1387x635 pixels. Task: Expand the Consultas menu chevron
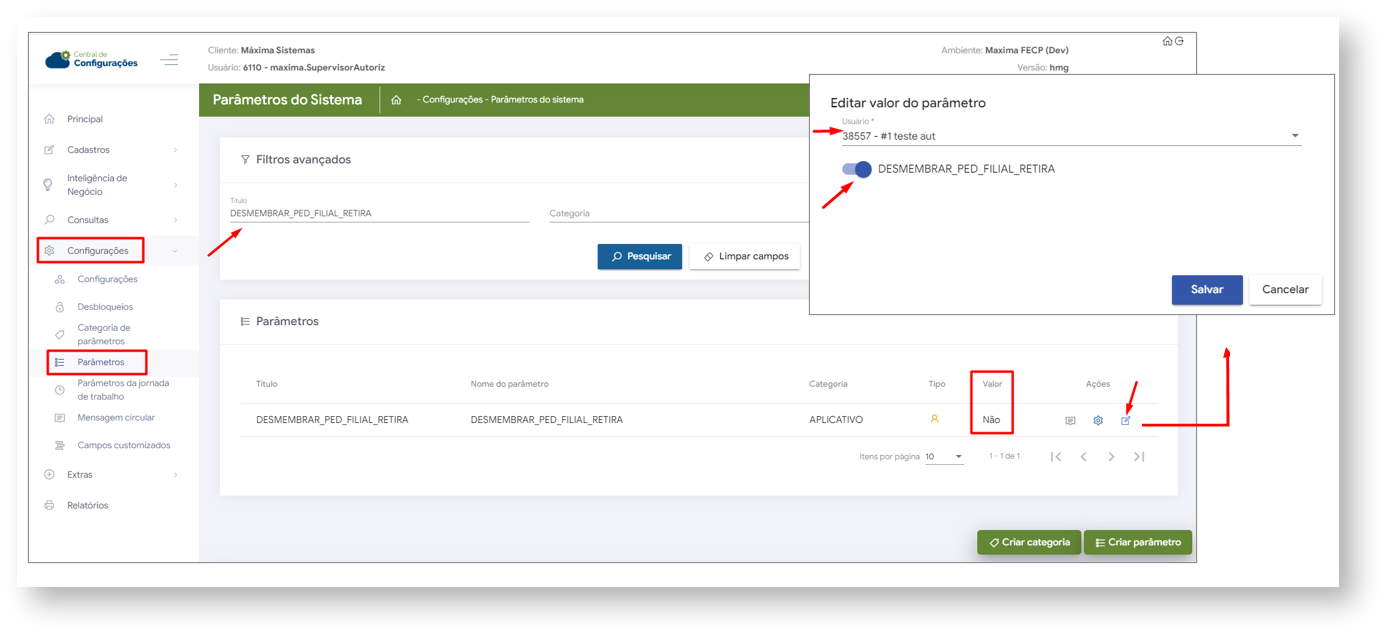coord(176,220)
